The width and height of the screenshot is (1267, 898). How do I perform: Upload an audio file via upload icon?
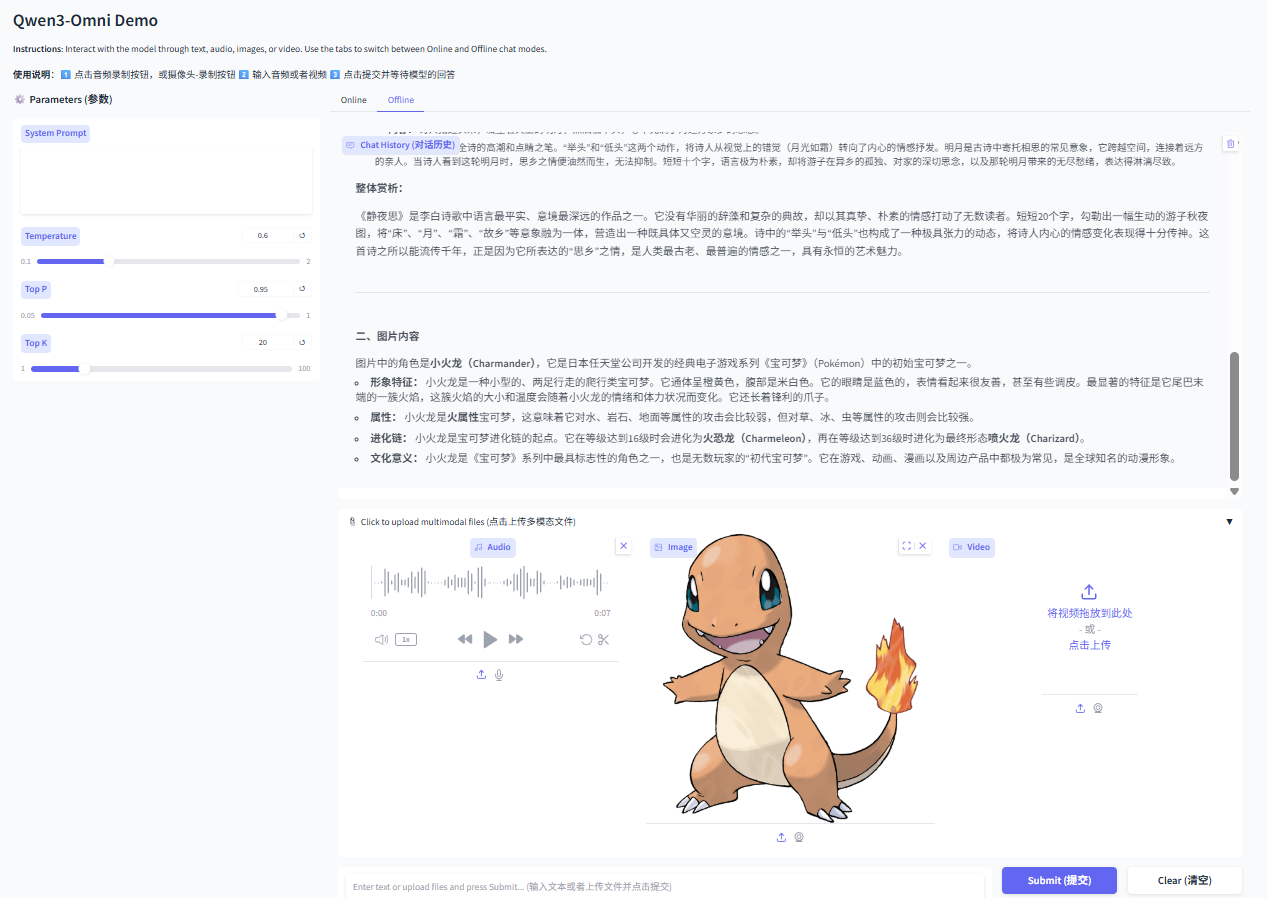pos(481,674)
